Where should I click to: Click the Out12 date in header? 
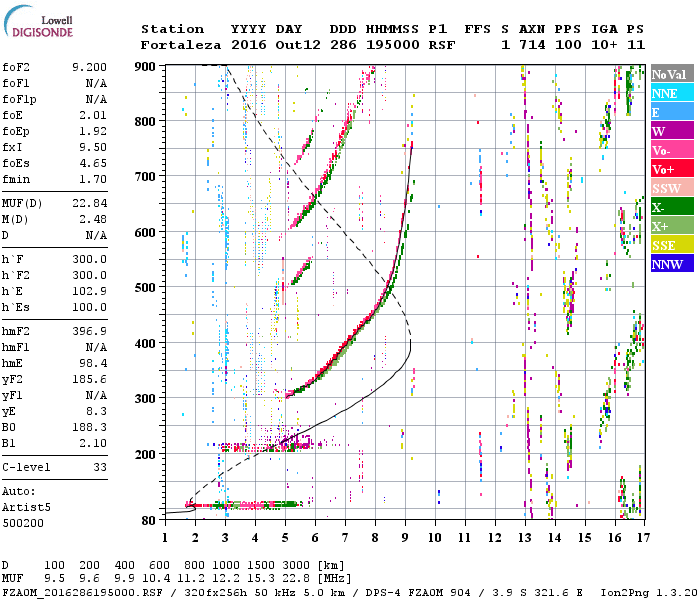click(298, 45)
